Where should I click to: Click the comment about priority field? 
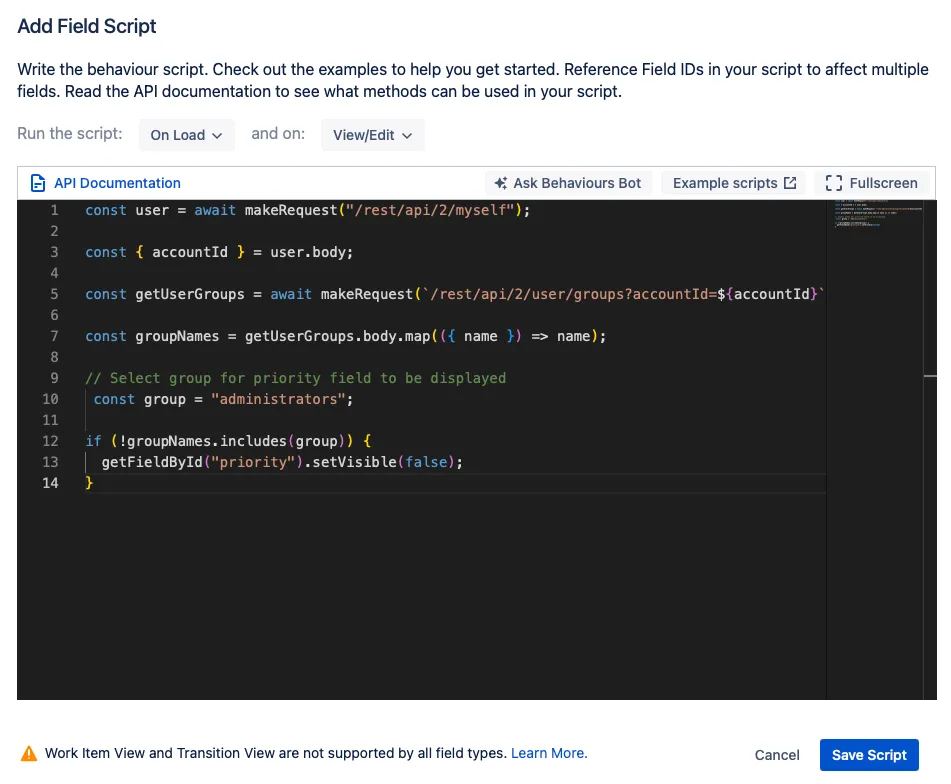click(295, 378)
